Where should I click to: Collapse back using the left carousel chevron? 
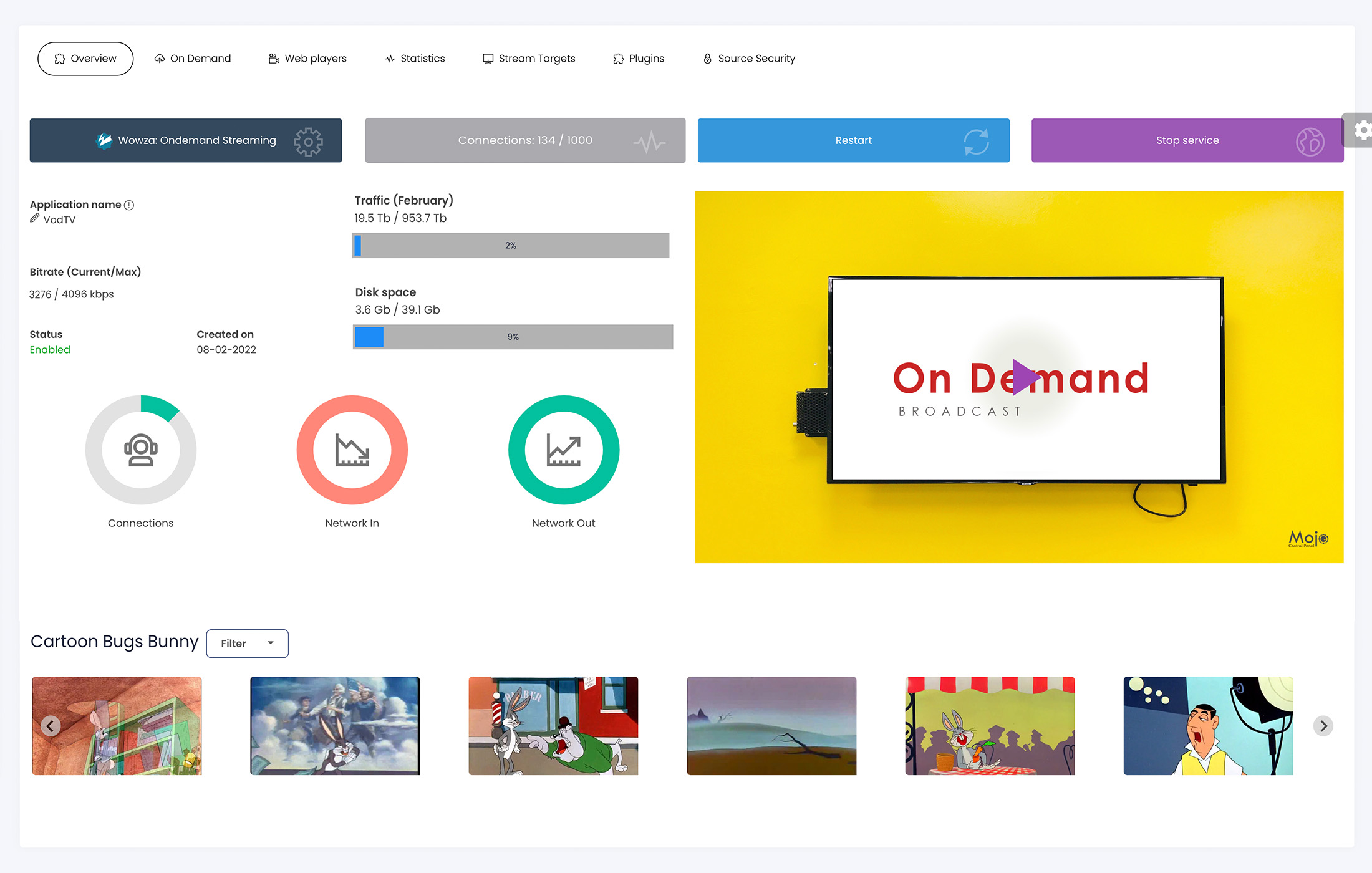[x=50, y=726]
